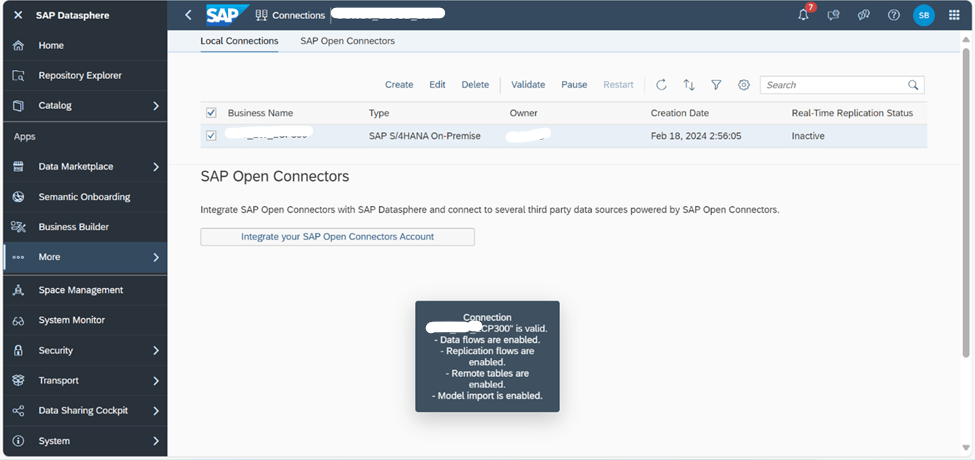Open the Repository Explorer icon
This screenshot has width=975, height=460.
point(19,76)
